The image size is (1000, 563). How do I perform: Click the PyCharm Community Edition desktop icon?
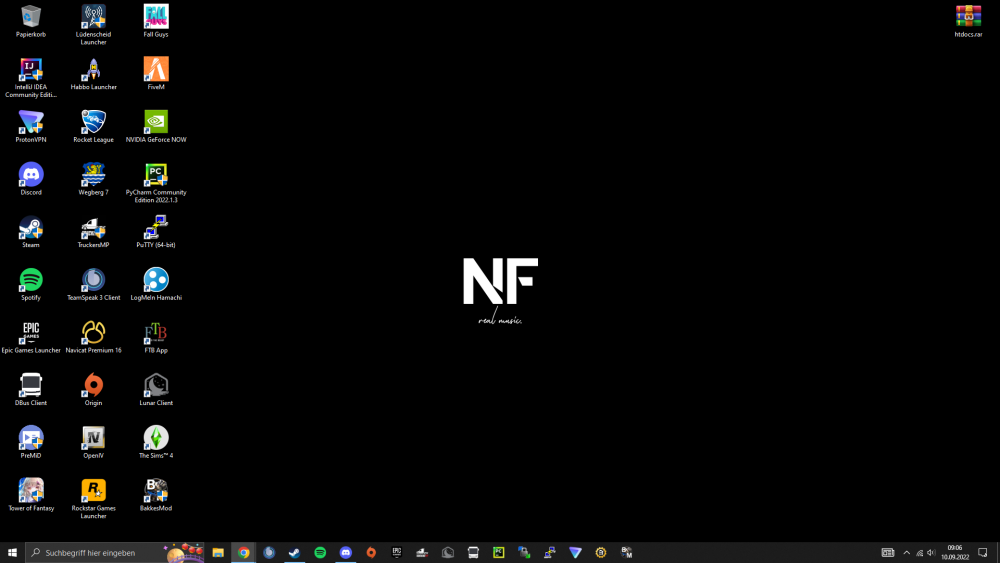[x=156, y=175]
